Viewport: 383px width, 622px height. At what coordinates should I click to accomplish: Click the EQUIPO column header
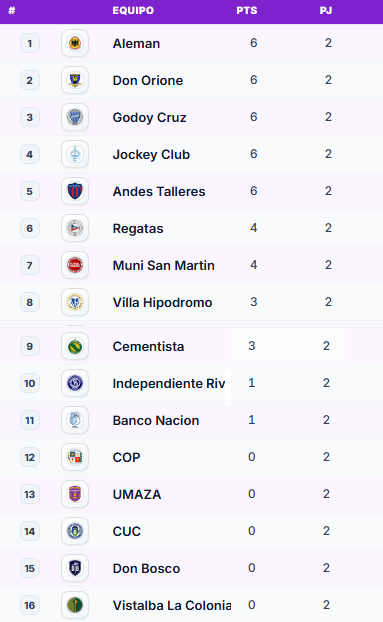(x=133, y=11)
